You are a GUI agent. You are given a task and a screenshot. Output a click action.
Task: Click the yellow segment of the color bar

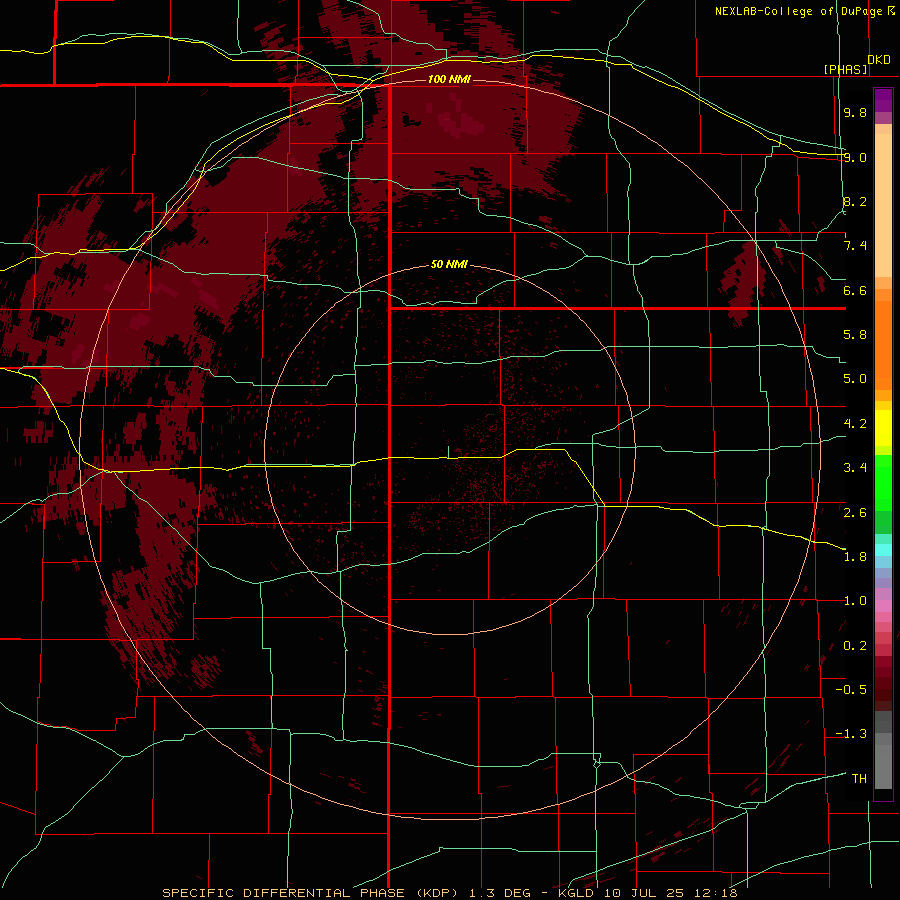pos(883,428)
